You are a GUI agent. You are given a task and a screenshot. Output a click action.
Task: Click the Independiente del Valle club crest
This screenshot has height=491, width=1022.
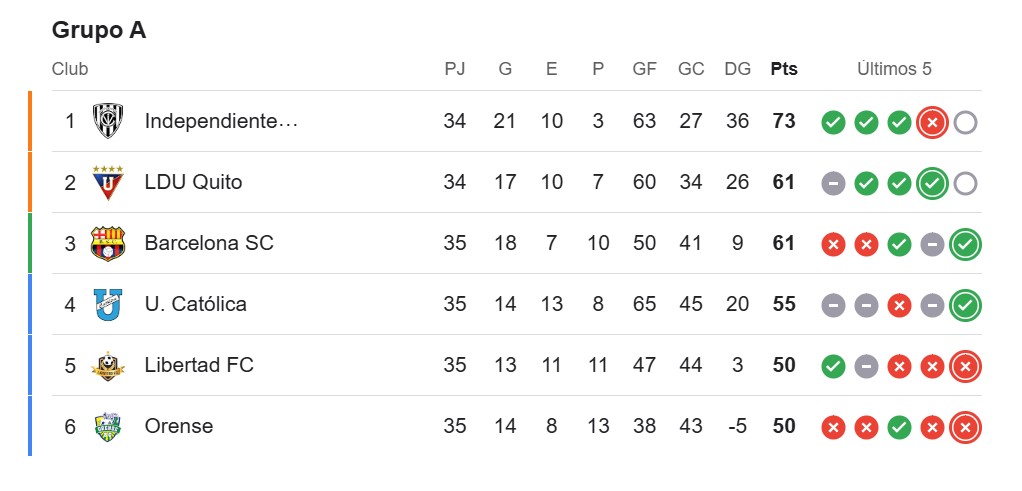click(x=107, y=122)
